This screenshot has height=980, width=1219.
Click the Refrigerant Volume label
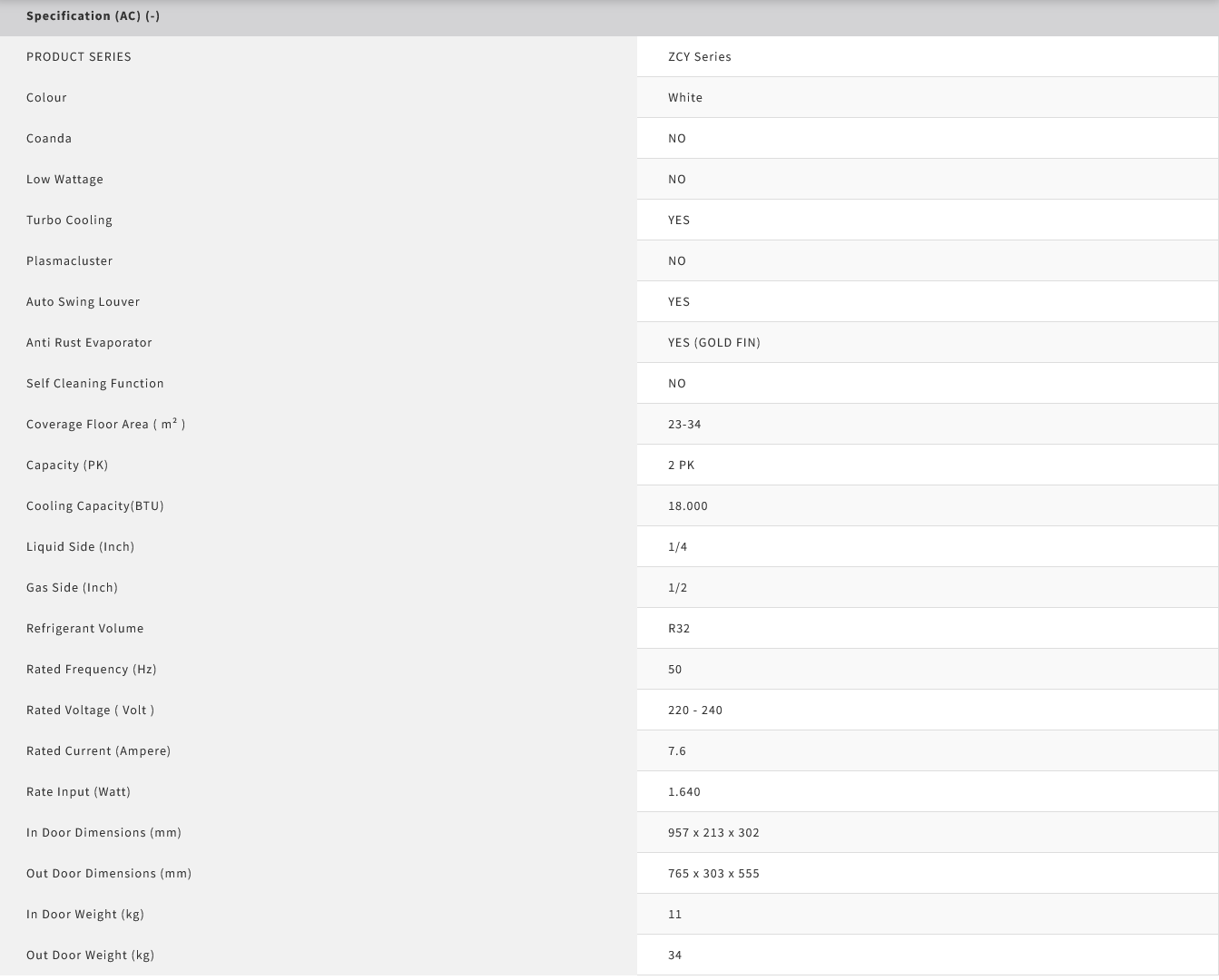(85, 628)
